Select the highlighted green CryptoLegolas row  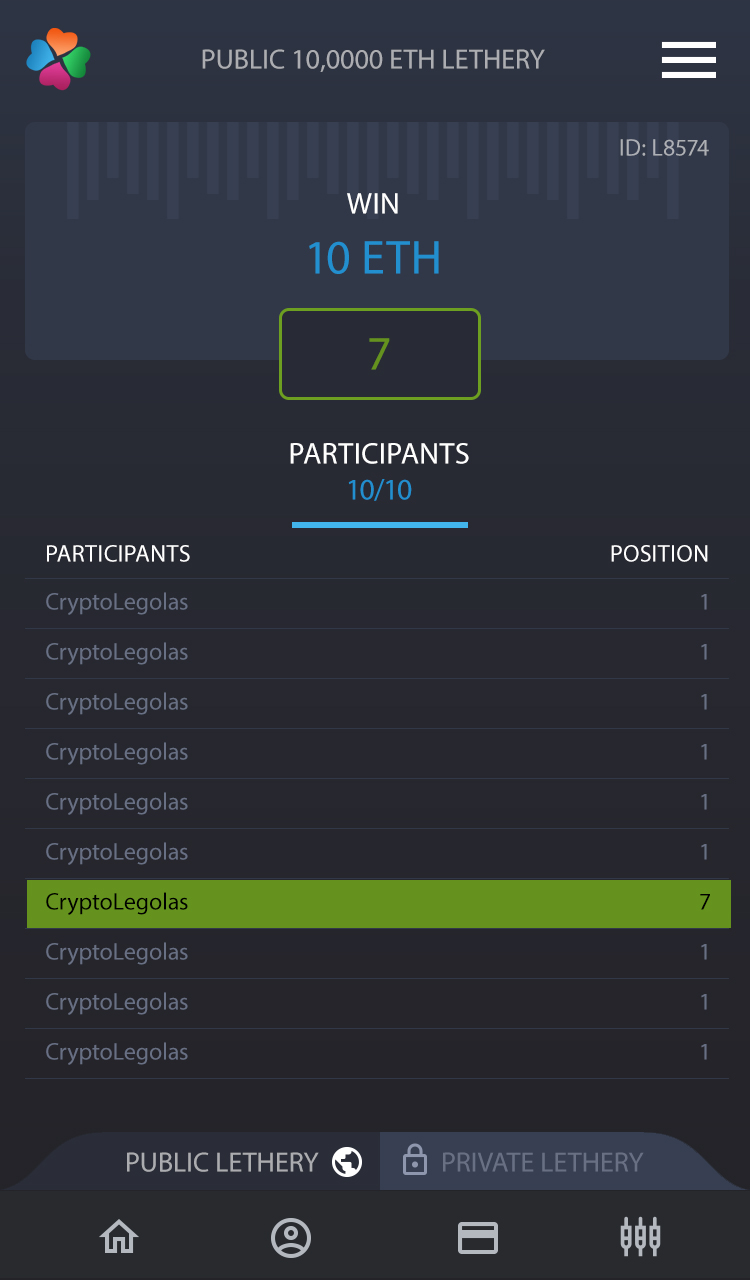378,903
